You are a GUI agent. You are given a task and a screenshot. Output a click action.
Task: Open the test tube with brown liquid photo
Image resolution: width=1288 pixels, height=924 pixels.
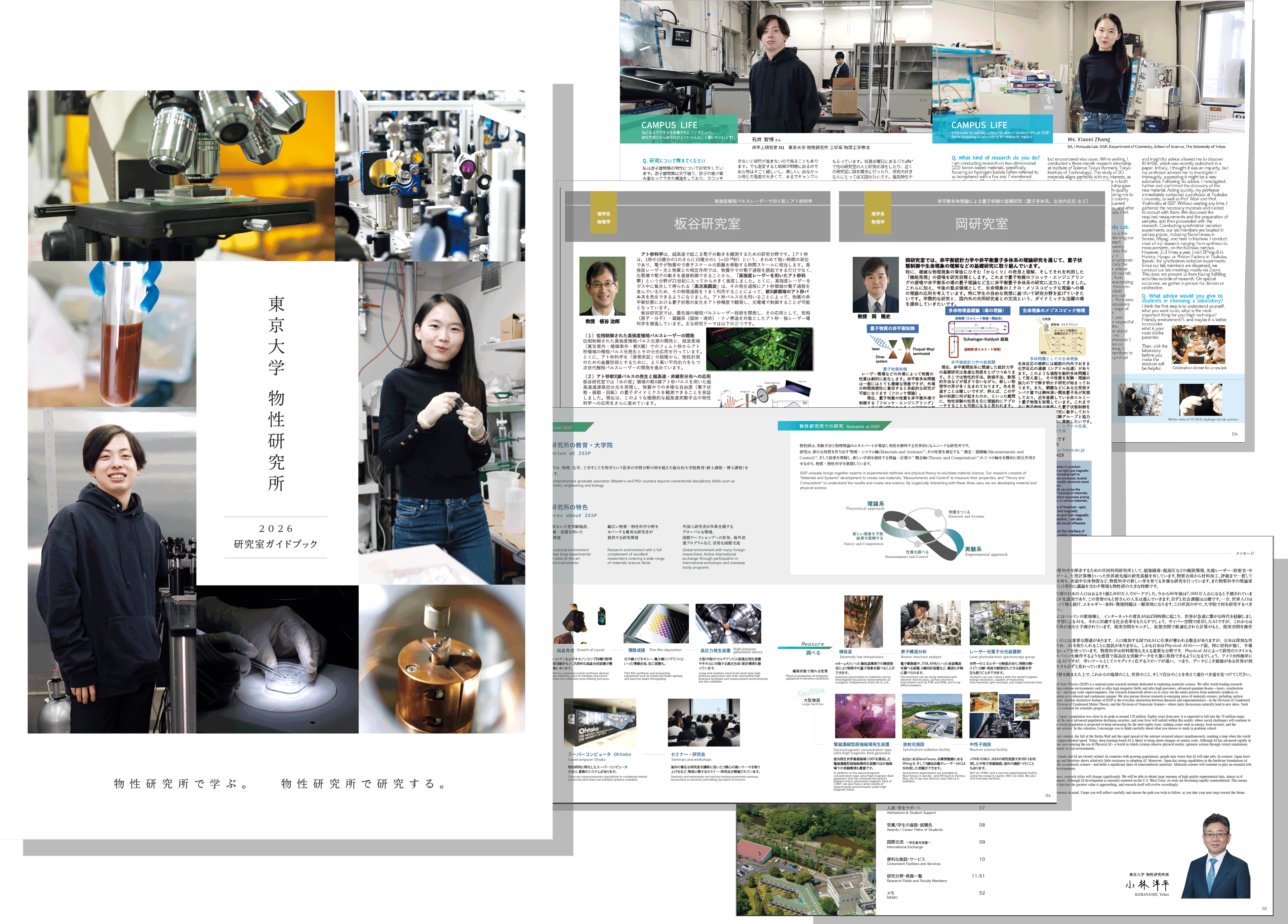[112, 334]
